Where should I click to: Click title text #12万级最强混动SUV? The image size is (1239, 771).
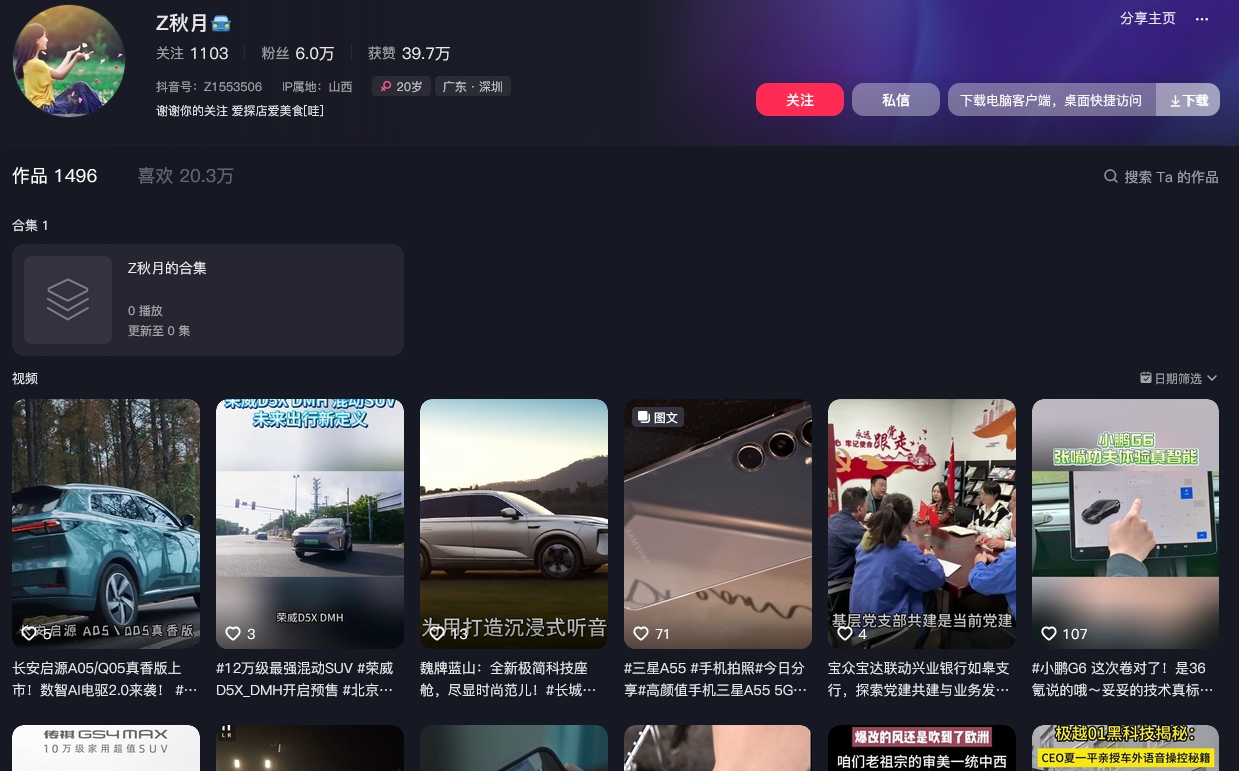[306, 679]
